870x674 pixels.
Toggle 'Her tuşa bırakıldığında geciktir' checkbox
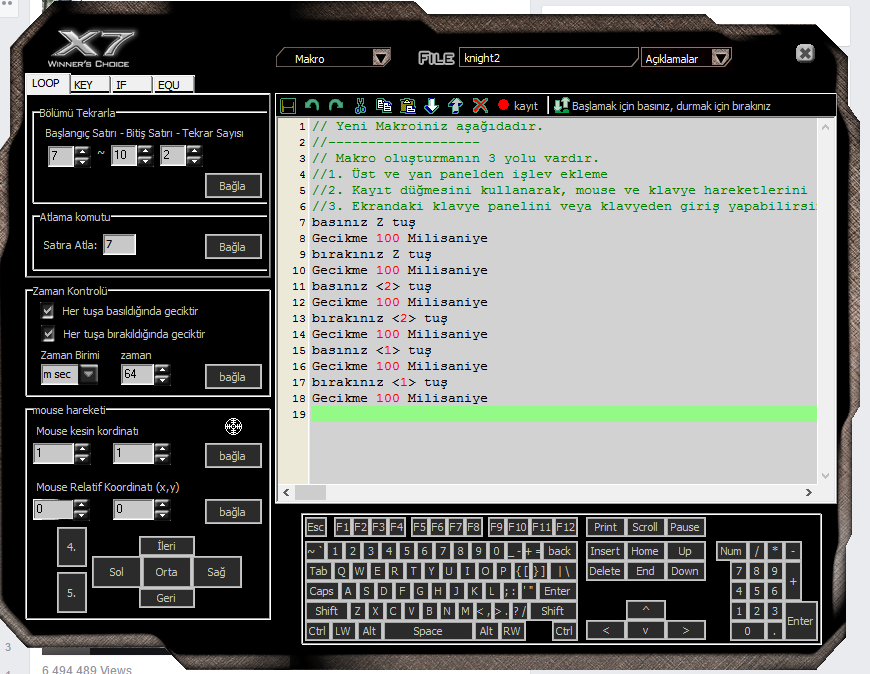(48, 334)
